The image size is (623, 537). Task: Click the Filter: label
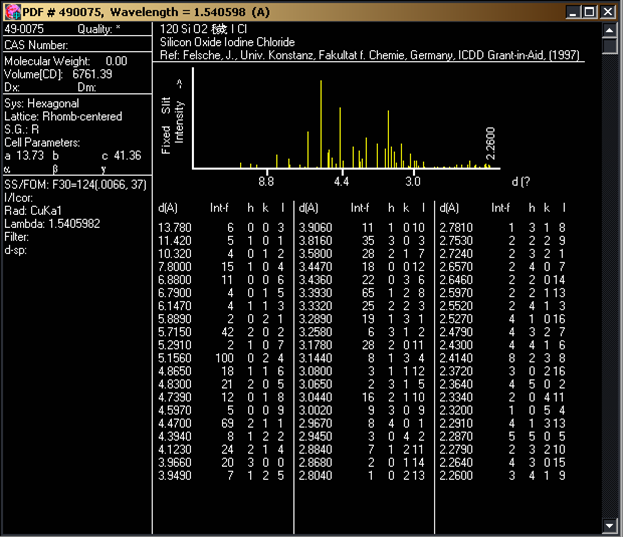coord(17,237)
